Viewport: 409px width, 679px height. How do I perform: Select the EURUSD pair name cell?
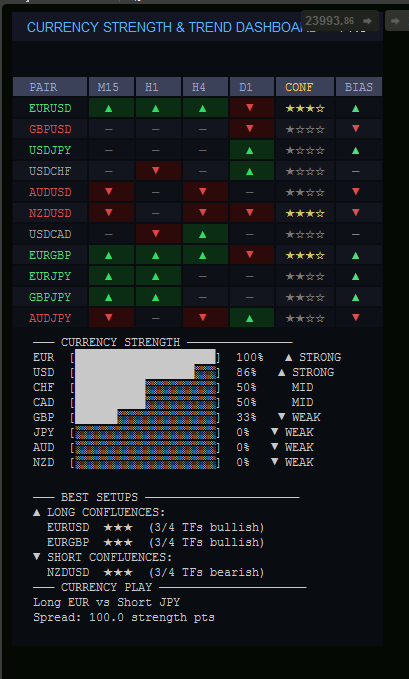[50, 108]
